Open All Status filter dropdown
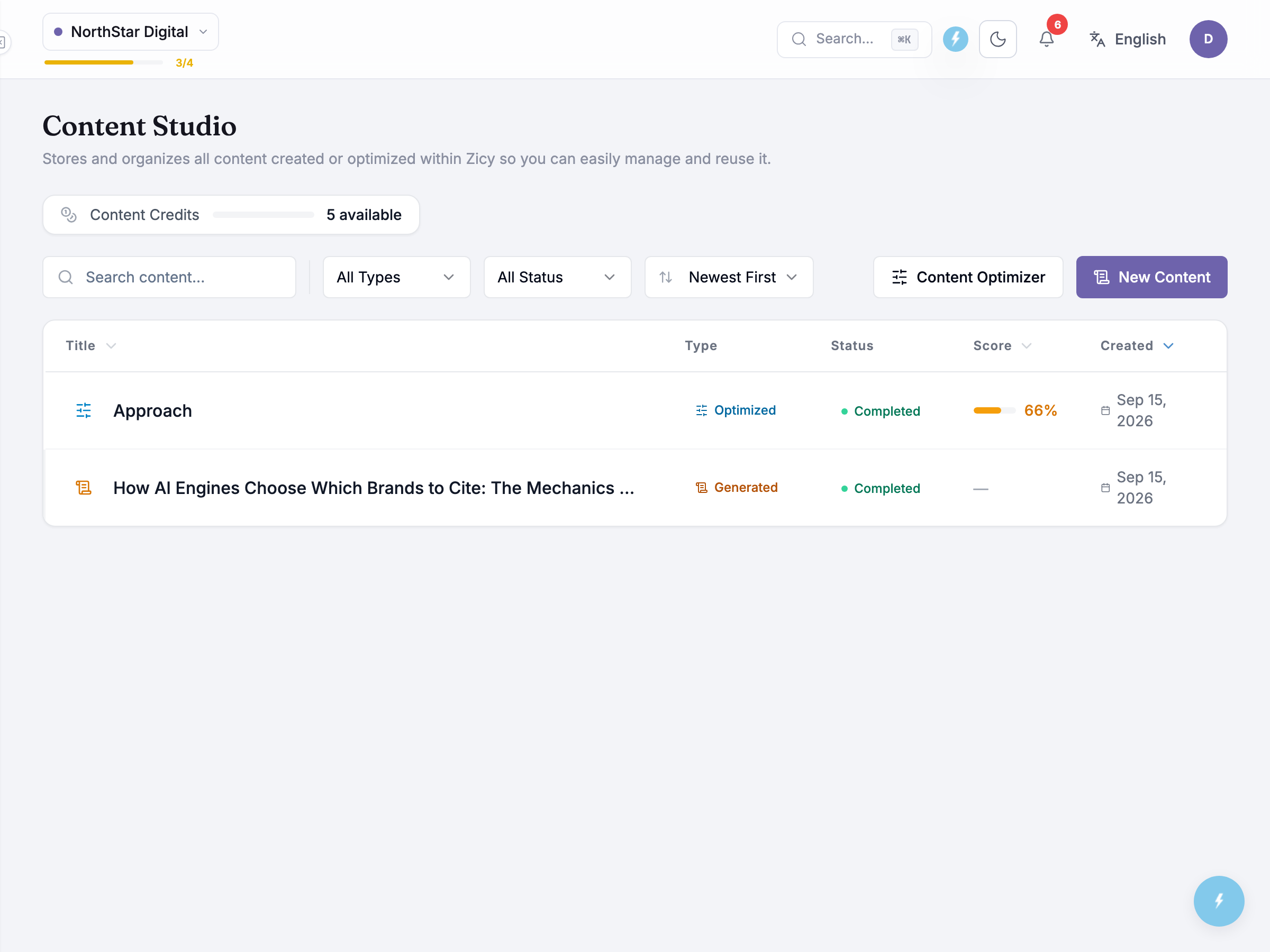The height and width of the screenshot is (952, 1270). 558,277
